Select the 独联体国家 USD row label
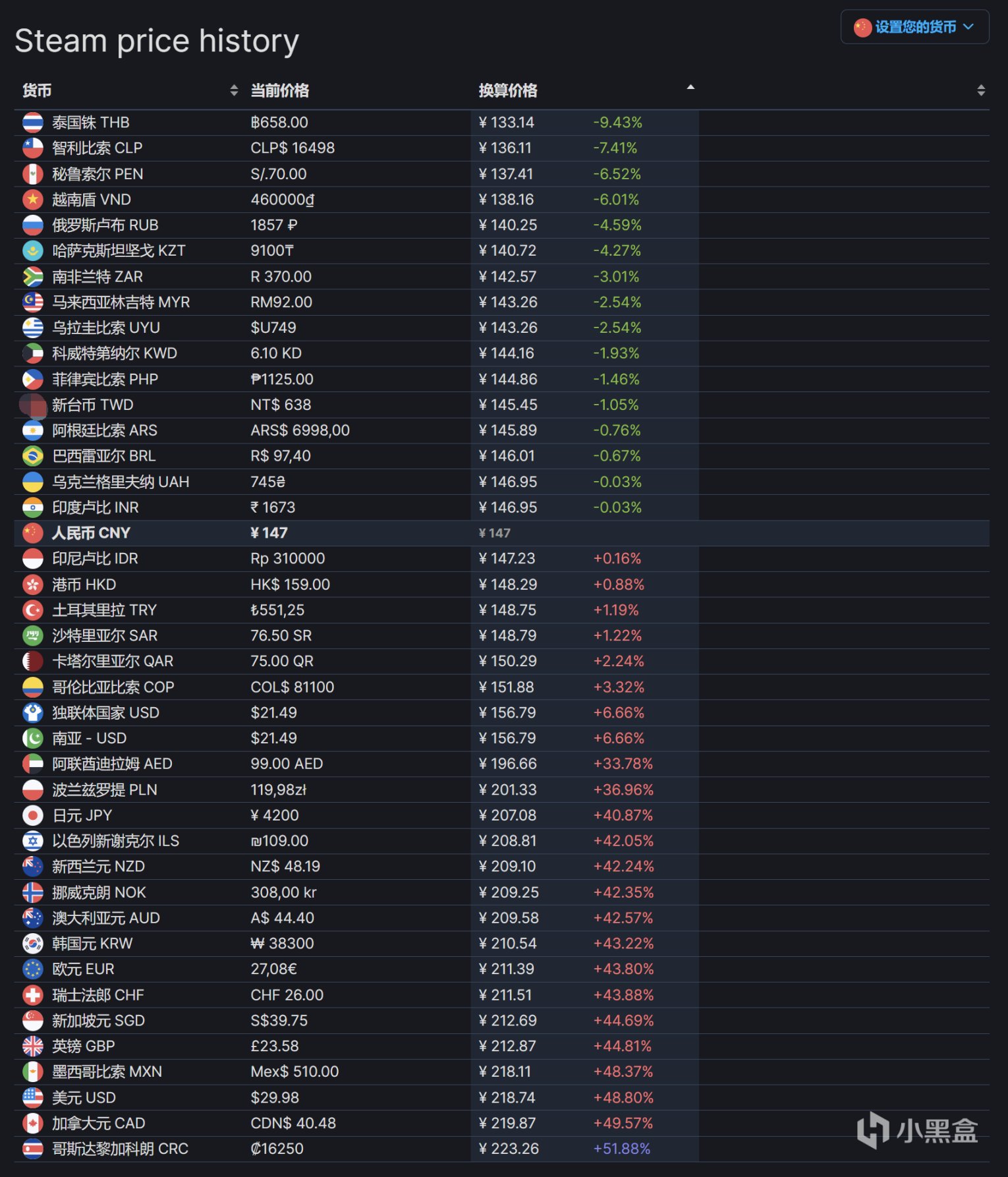This screenshot has width=1008, height=1177. pyautogui.click(x=106, y=713)
